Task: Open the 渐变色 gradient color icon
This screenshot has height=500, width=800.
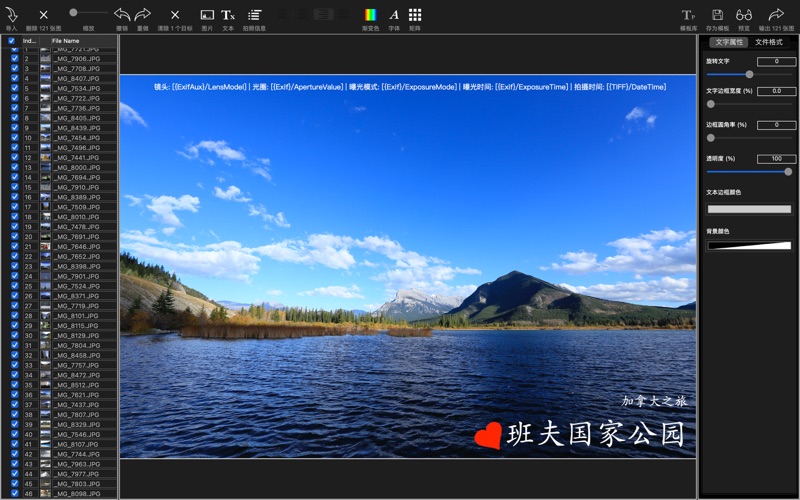Action: click(x=370, y=15)
